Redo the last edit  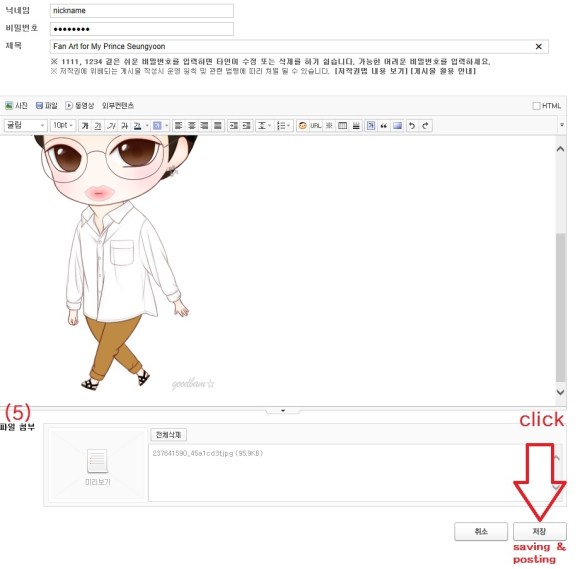click(x=425, y=126)
